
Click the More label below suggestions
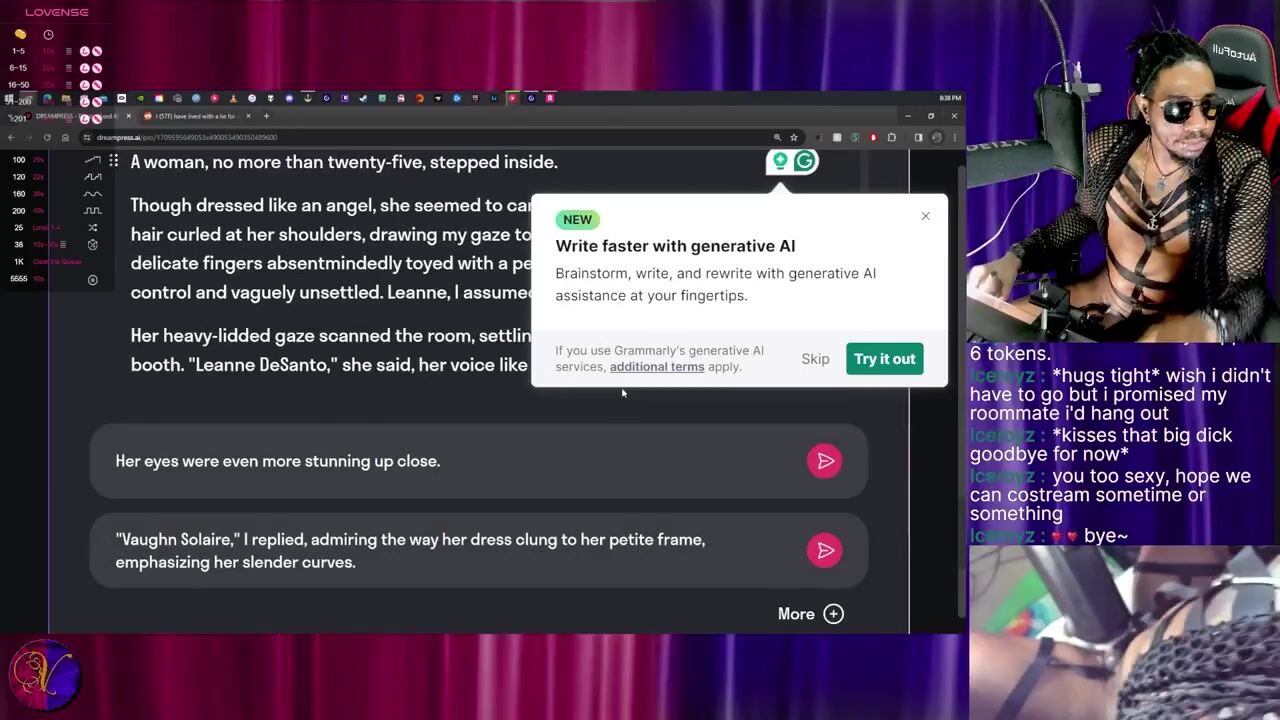pos(796,614)
